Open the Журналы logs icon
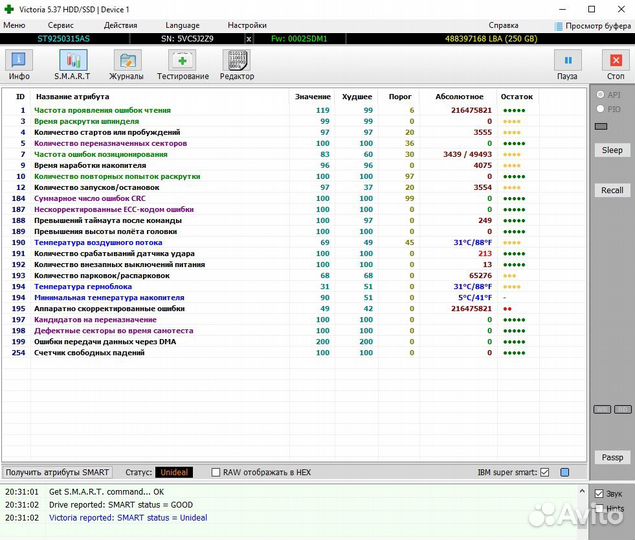Viewport: 635px width, 540px height. point(126,65)
